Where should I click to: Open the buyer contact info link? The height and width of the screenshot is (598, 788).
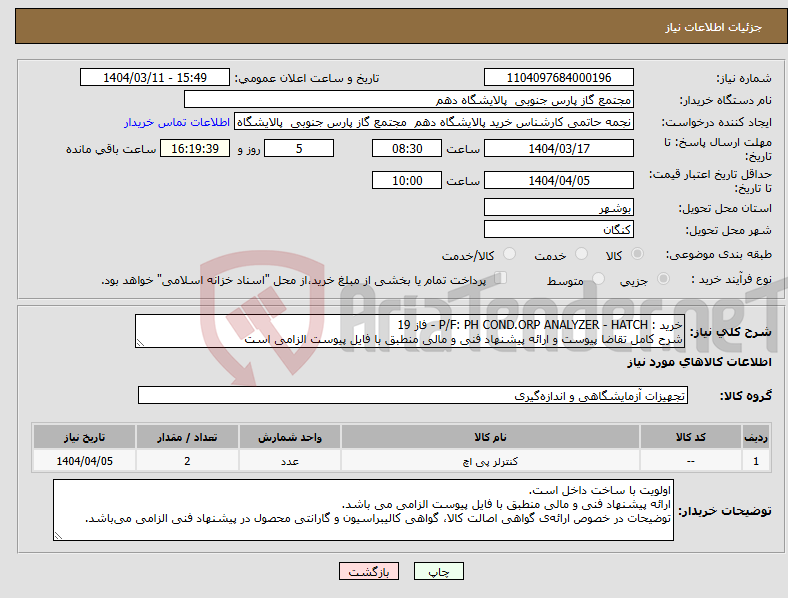coord(177,122)
